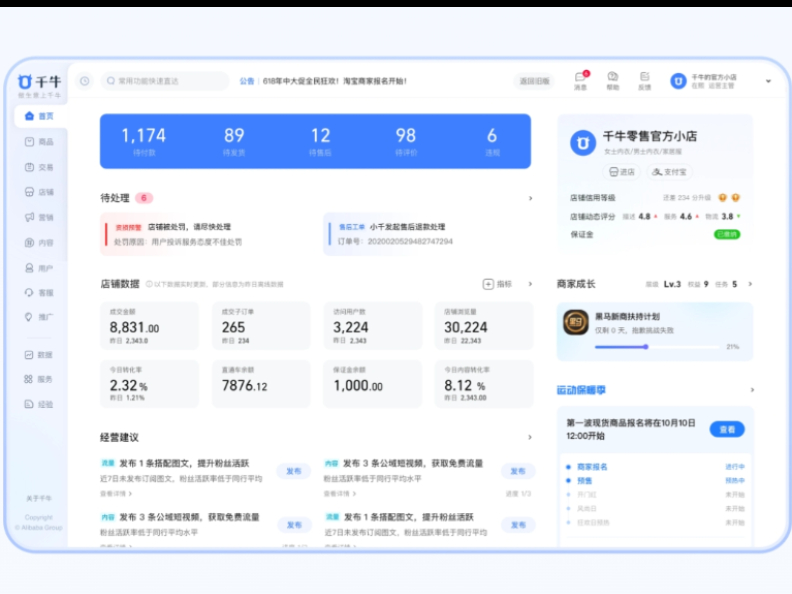This screenshot has width=792, height=594.
Task: Open 查看详情 under first 搭配图文 suggestion
Action: click(x=116, y=493)
